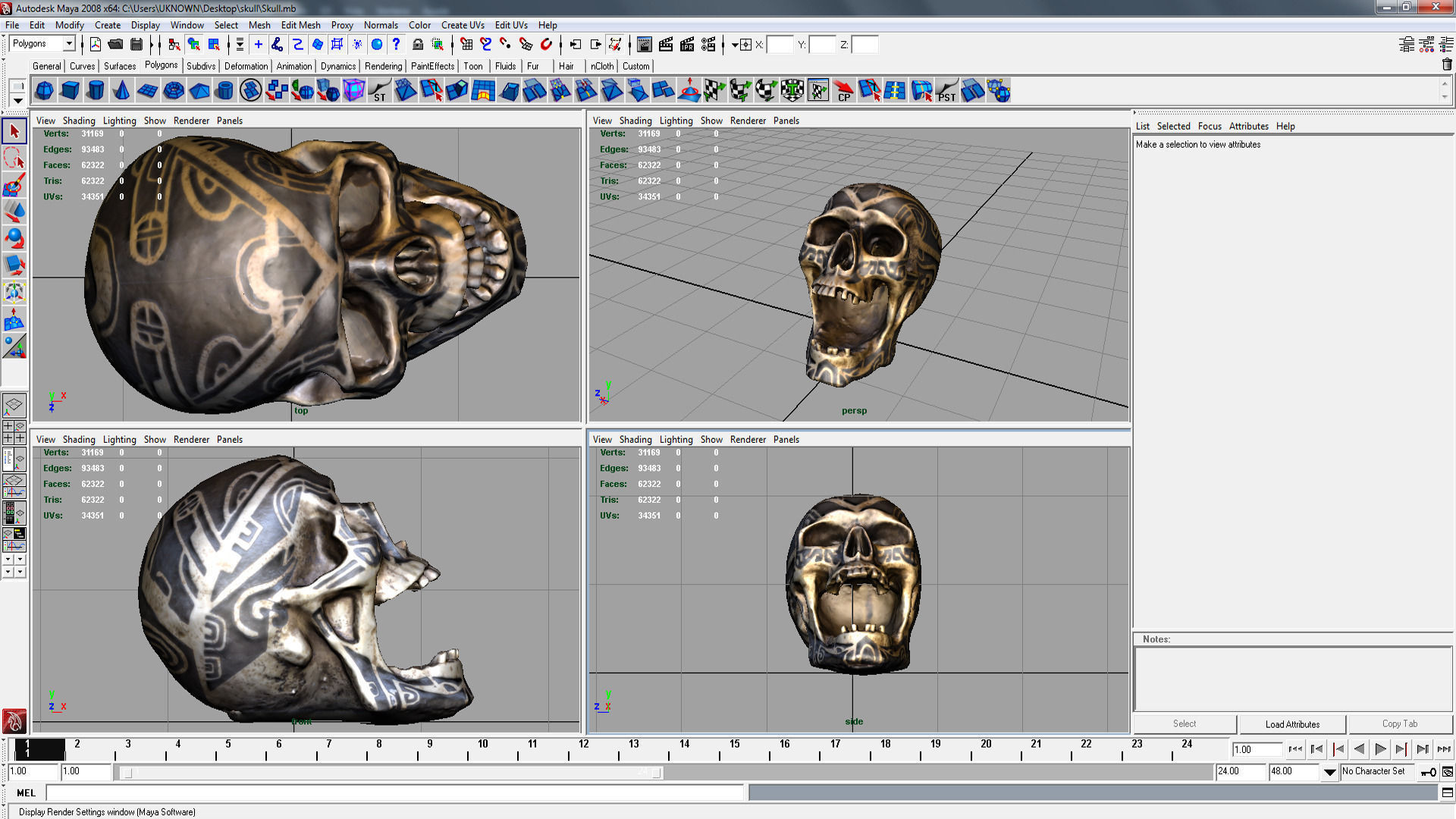Click the CP red arrow shelf icon
The height and width of the screenshot is (819, 1456).
click(843, 91)
